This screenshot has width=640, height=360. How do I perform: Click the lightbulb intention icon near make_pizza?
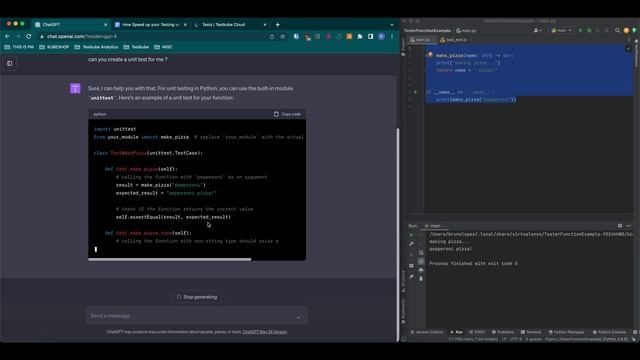pos(430,55)
